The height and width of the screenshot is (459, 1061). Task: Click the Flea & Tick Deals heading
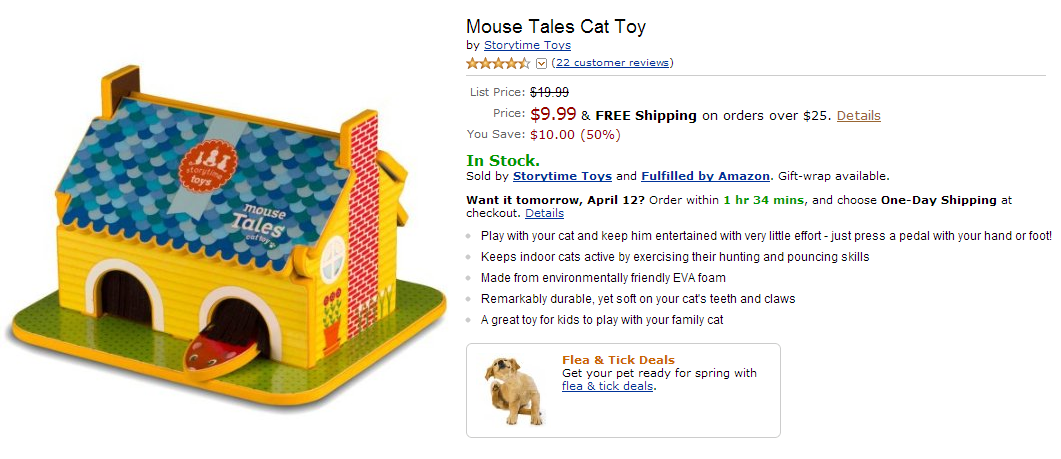point(618,360)
